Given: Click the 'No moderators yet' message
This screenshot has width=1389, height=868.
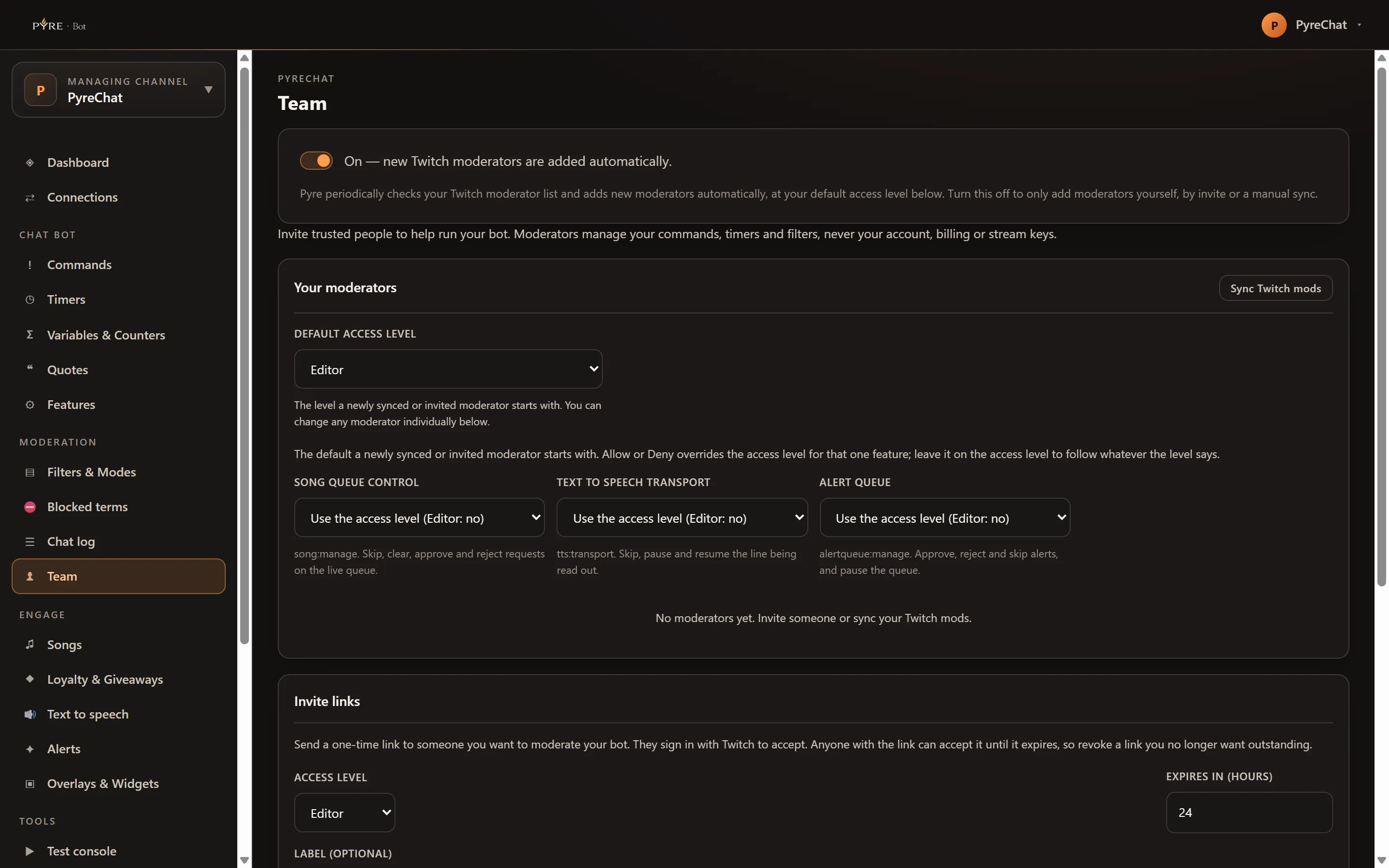Looking at the screenshot, I should 813,618.
